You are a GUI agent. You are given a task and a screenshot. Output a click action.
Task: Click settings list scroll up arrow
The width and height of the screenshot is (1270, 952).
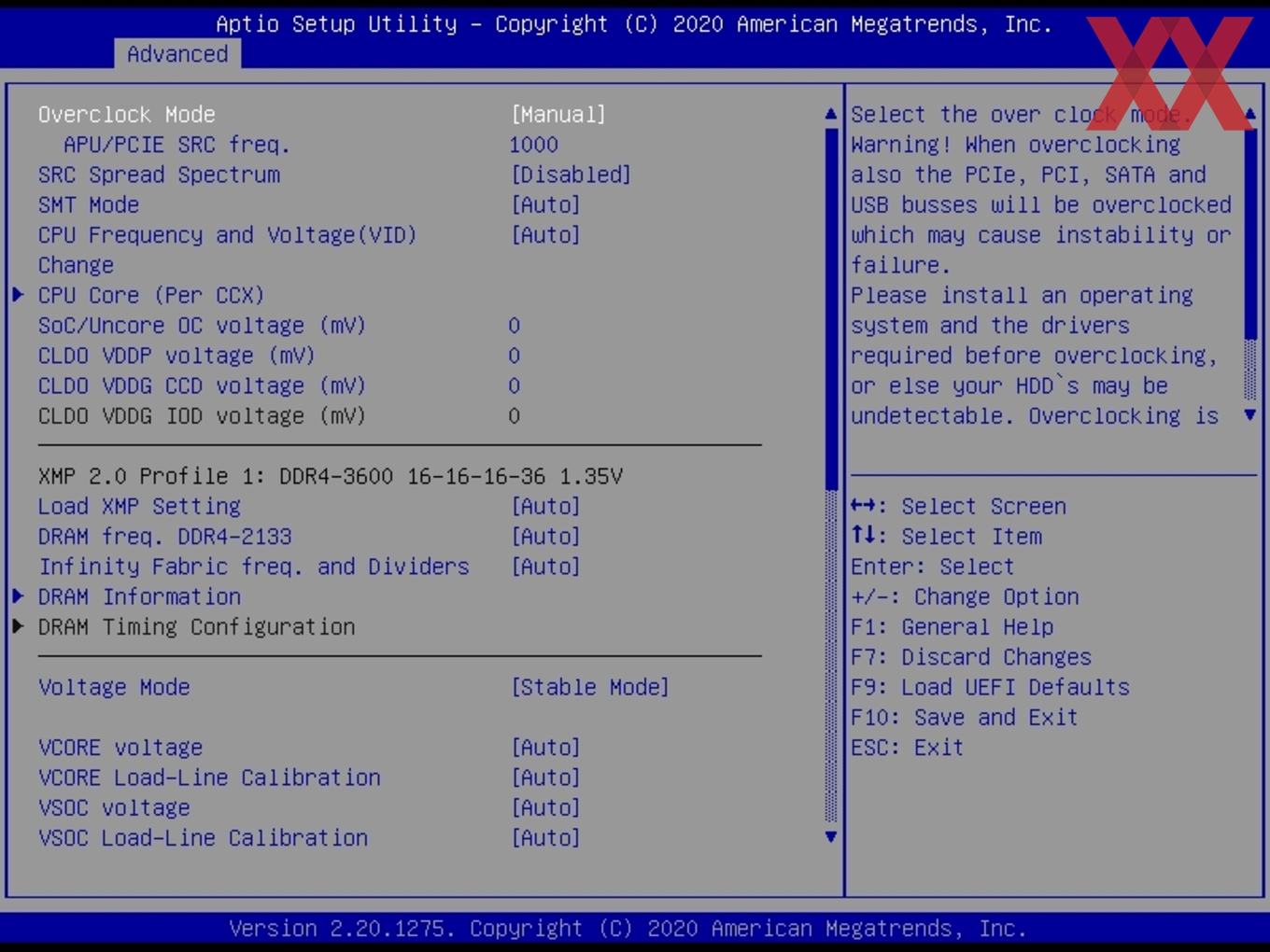[x=831, y=114]
